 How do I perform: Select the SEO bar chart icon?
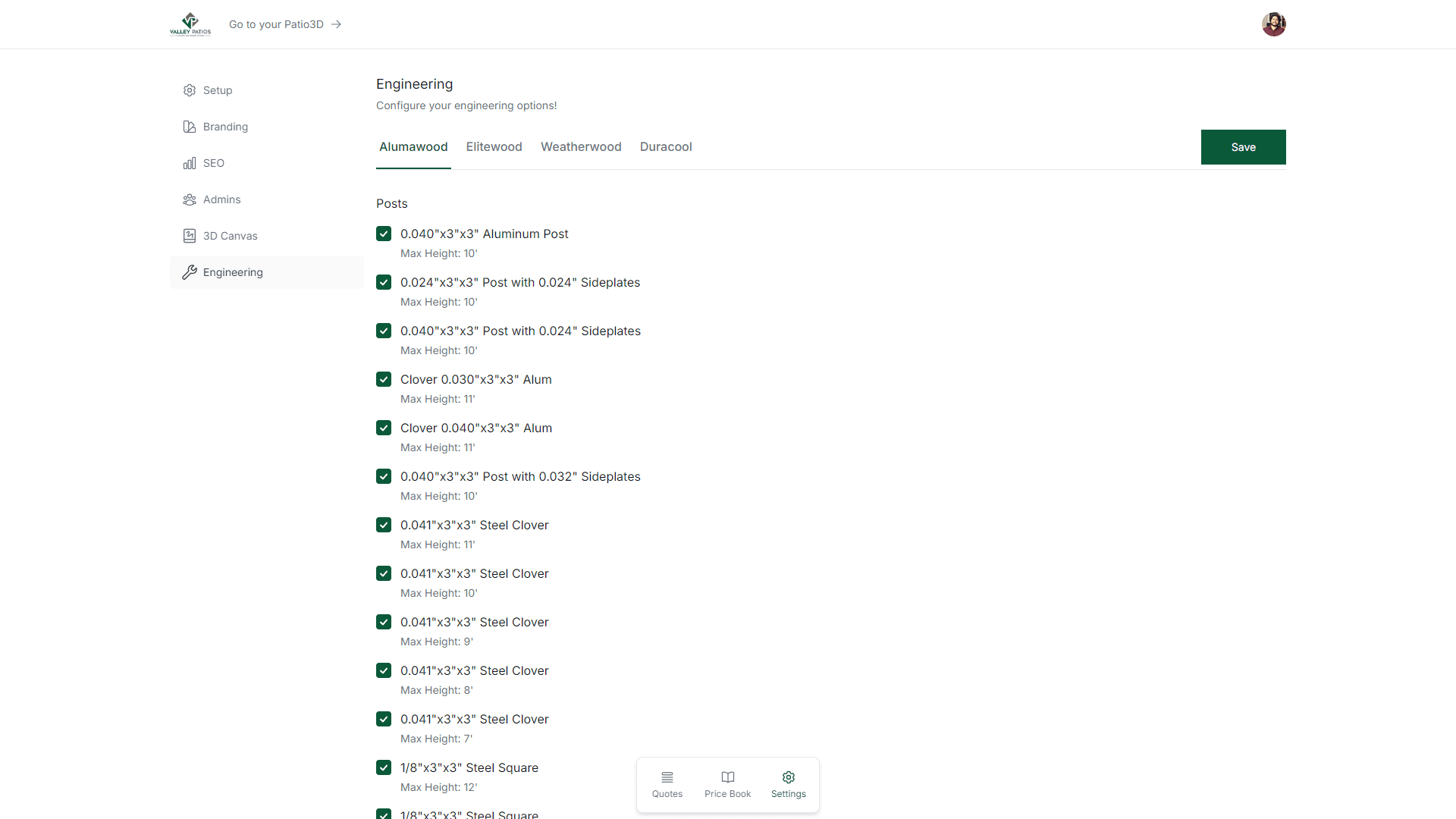coord(190,163)
